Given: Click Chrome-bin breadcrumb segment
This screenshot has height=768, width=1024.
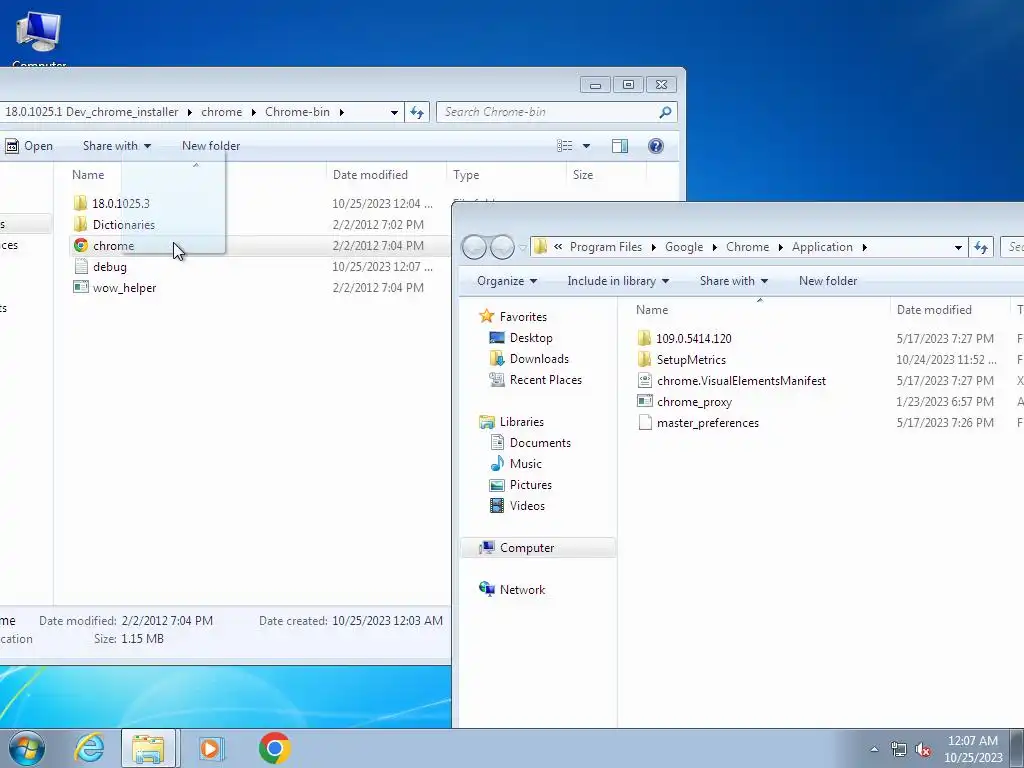Looking at the screenshot, I should 297,112.
